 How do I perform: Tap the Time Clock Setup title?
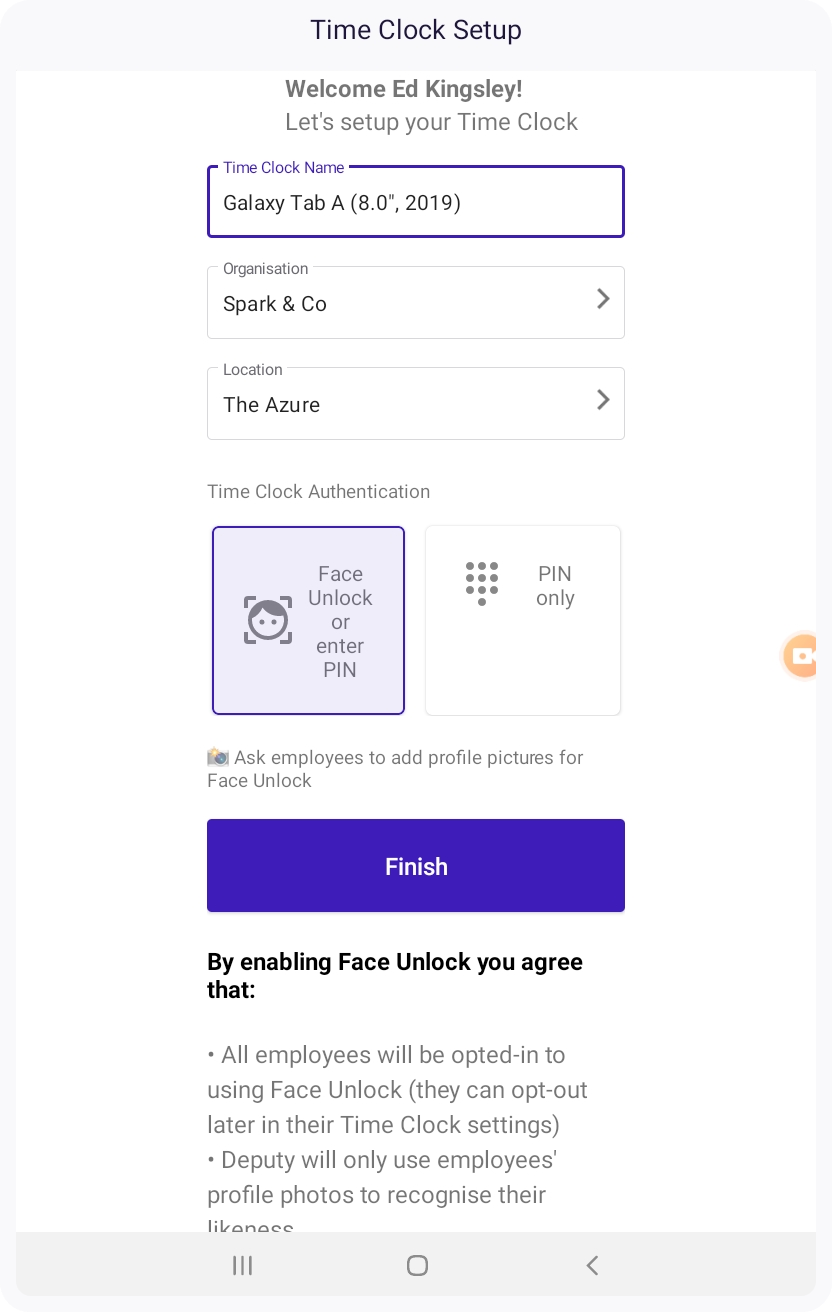tap(416, 30)
